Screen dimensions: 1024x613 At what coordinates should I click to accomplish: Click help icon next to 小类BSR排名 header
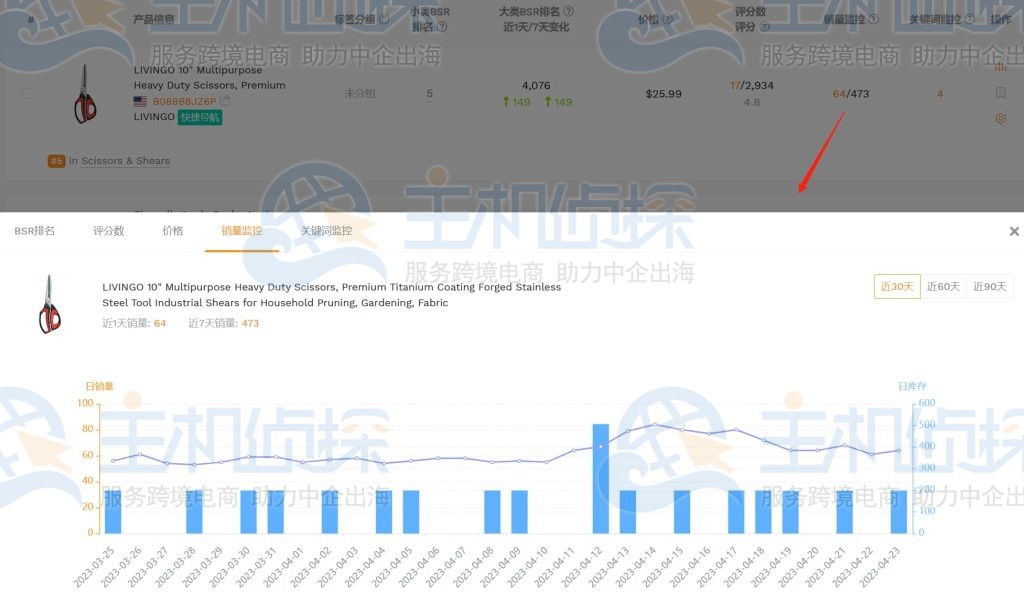442,27
